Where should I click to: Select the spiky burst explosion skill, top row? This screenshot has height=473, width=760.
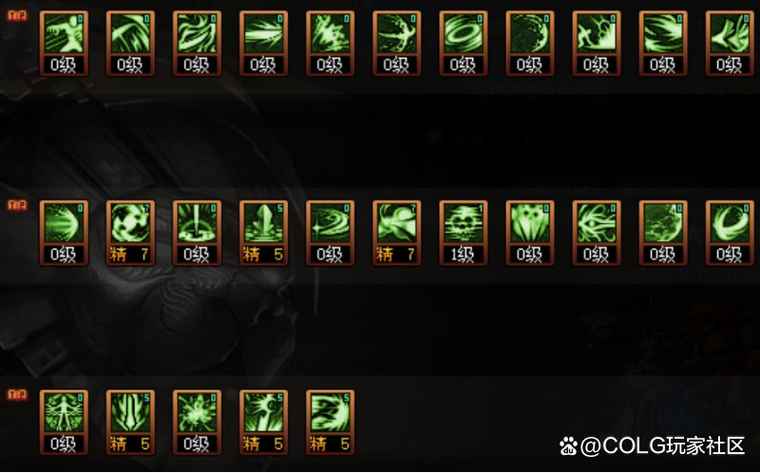(x=330, y=43)
